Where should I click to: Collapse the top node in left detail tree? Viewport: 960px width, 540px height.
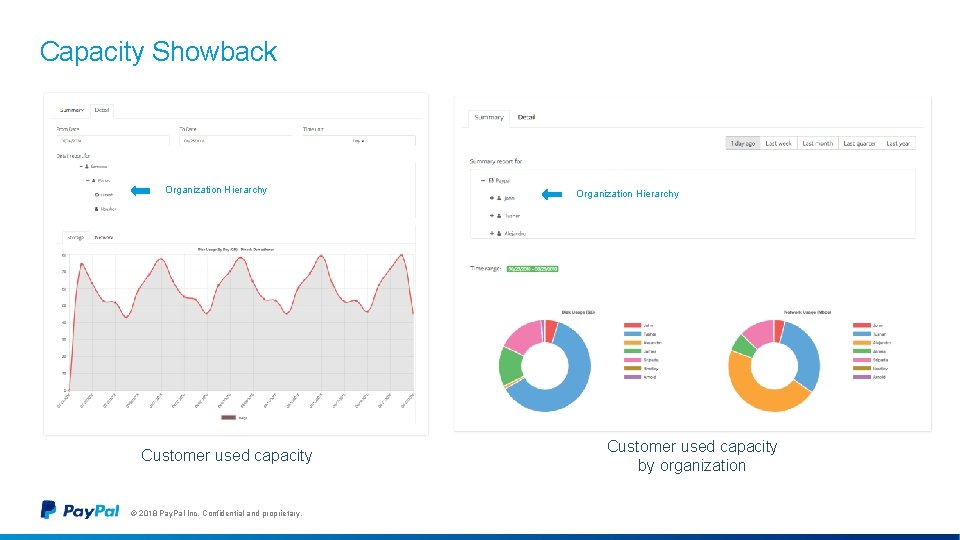point(81,167)
